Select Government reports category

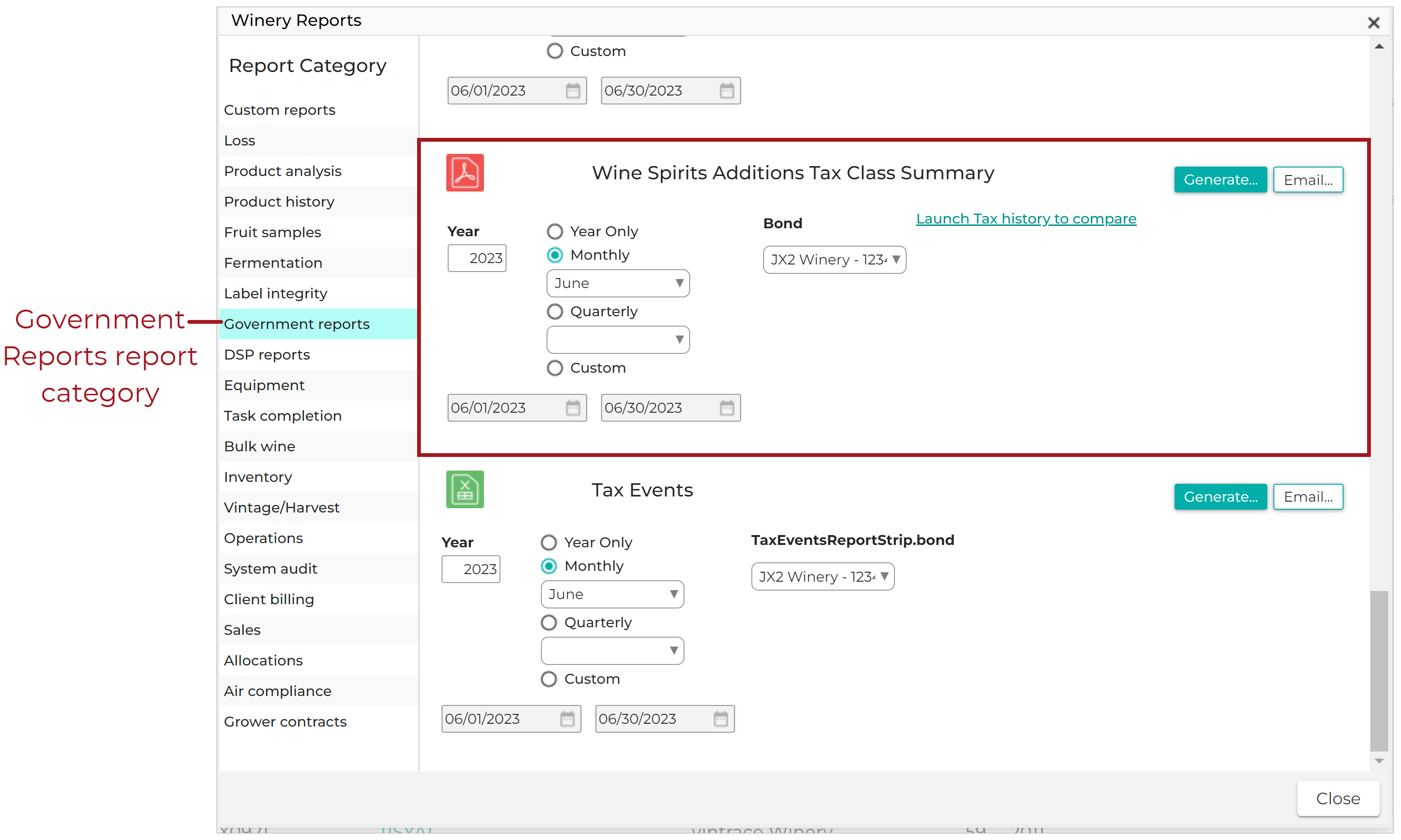click(x=318, y=324)
